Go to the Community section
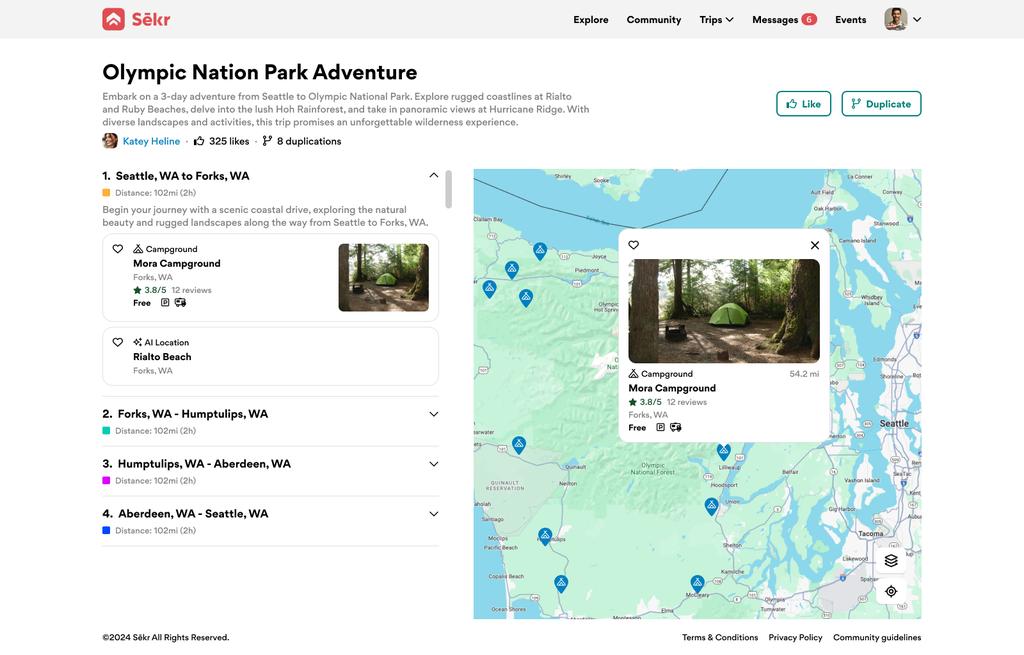1024x655 pixels. [654, 20]
